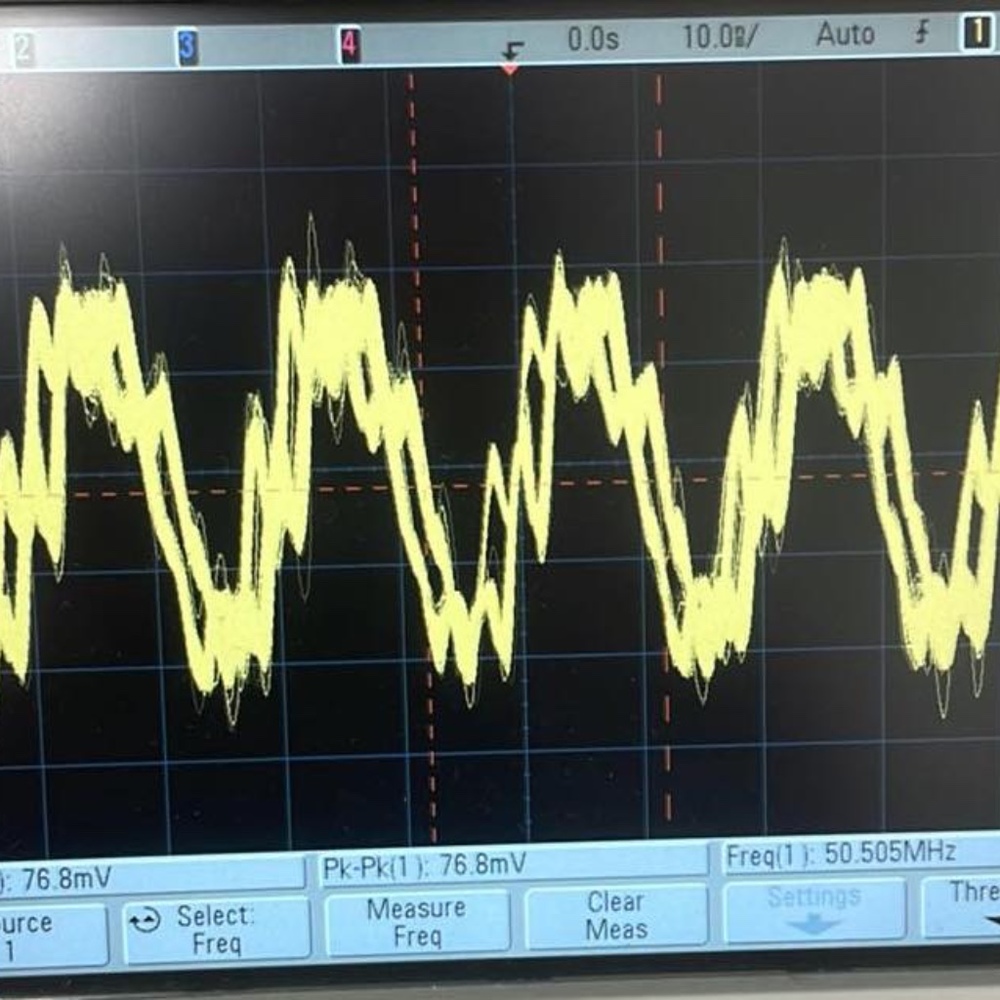Click the red trigger position marker
This screenshot has width=1000, height=1000.
click(x=510, y=68)
